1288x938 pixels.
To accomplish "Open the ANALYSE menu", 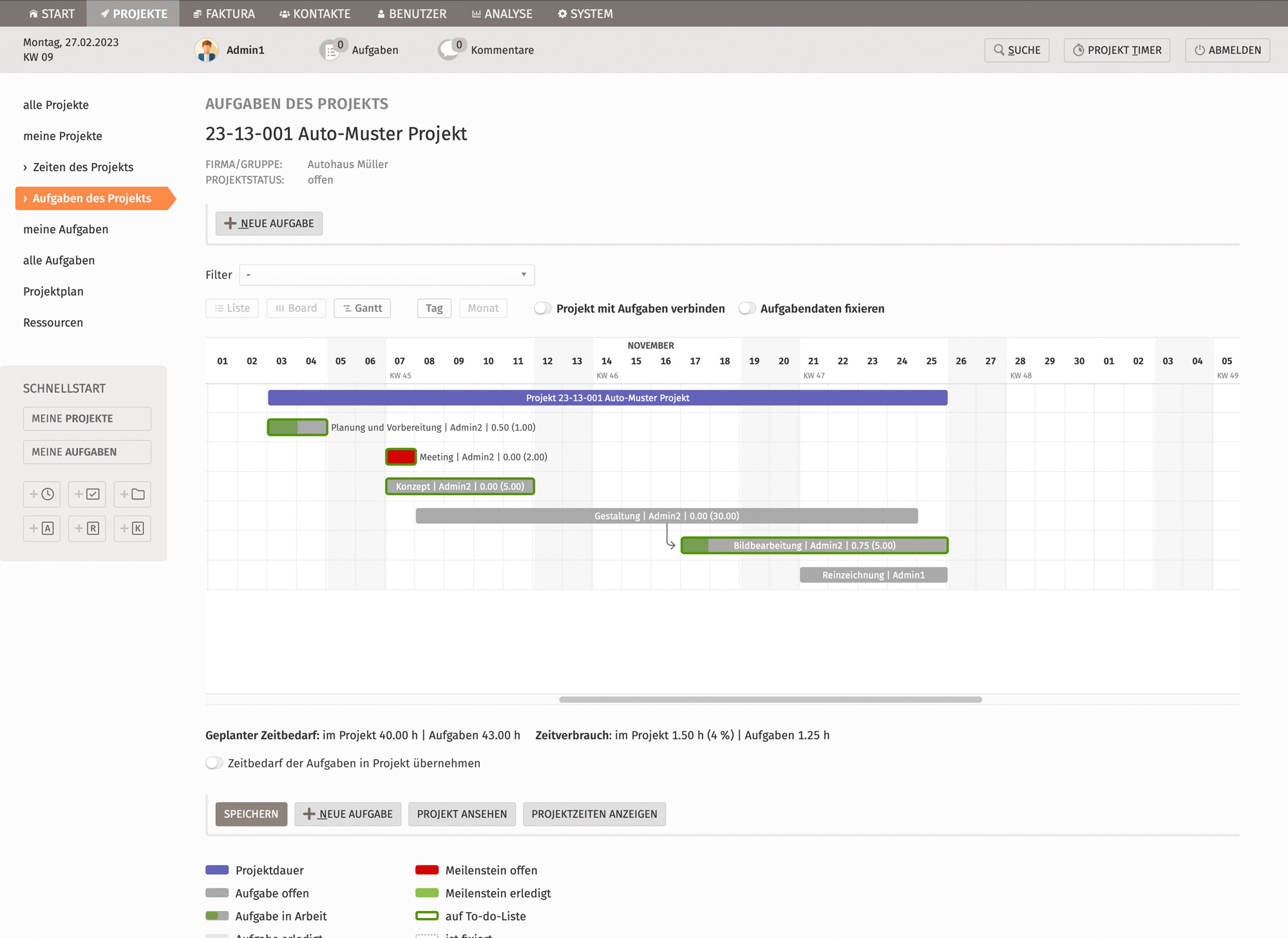I will [x=502, y=14].
